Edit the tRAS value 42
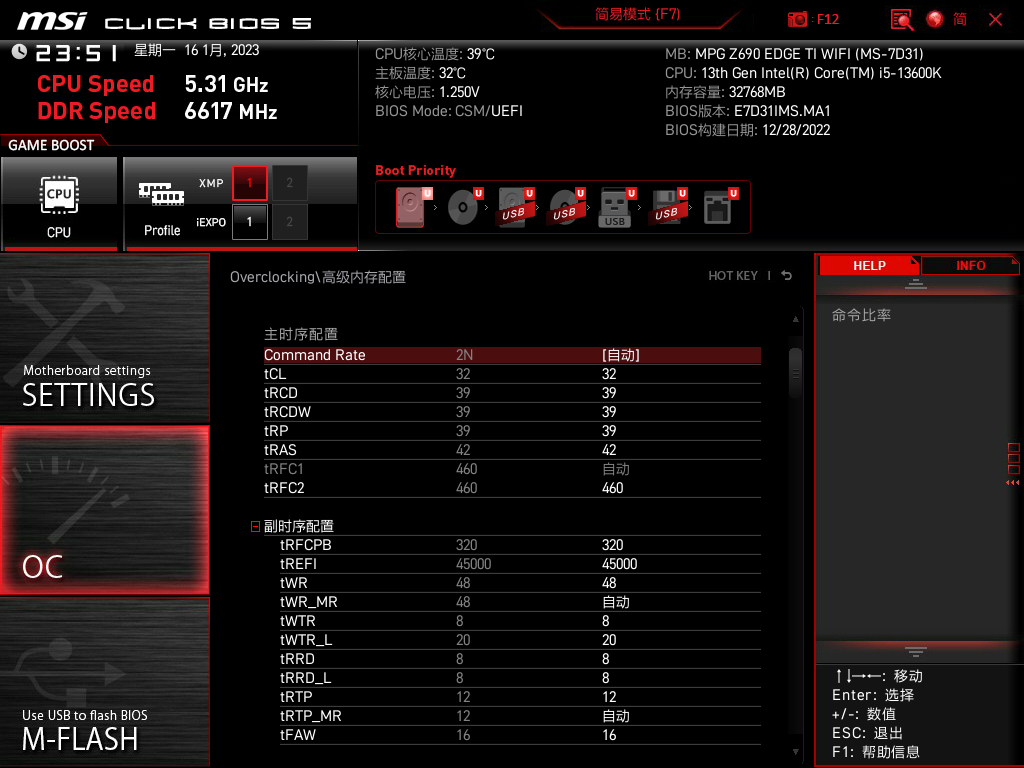This screenshot has height=768, width=1024. tap(609, 450)
